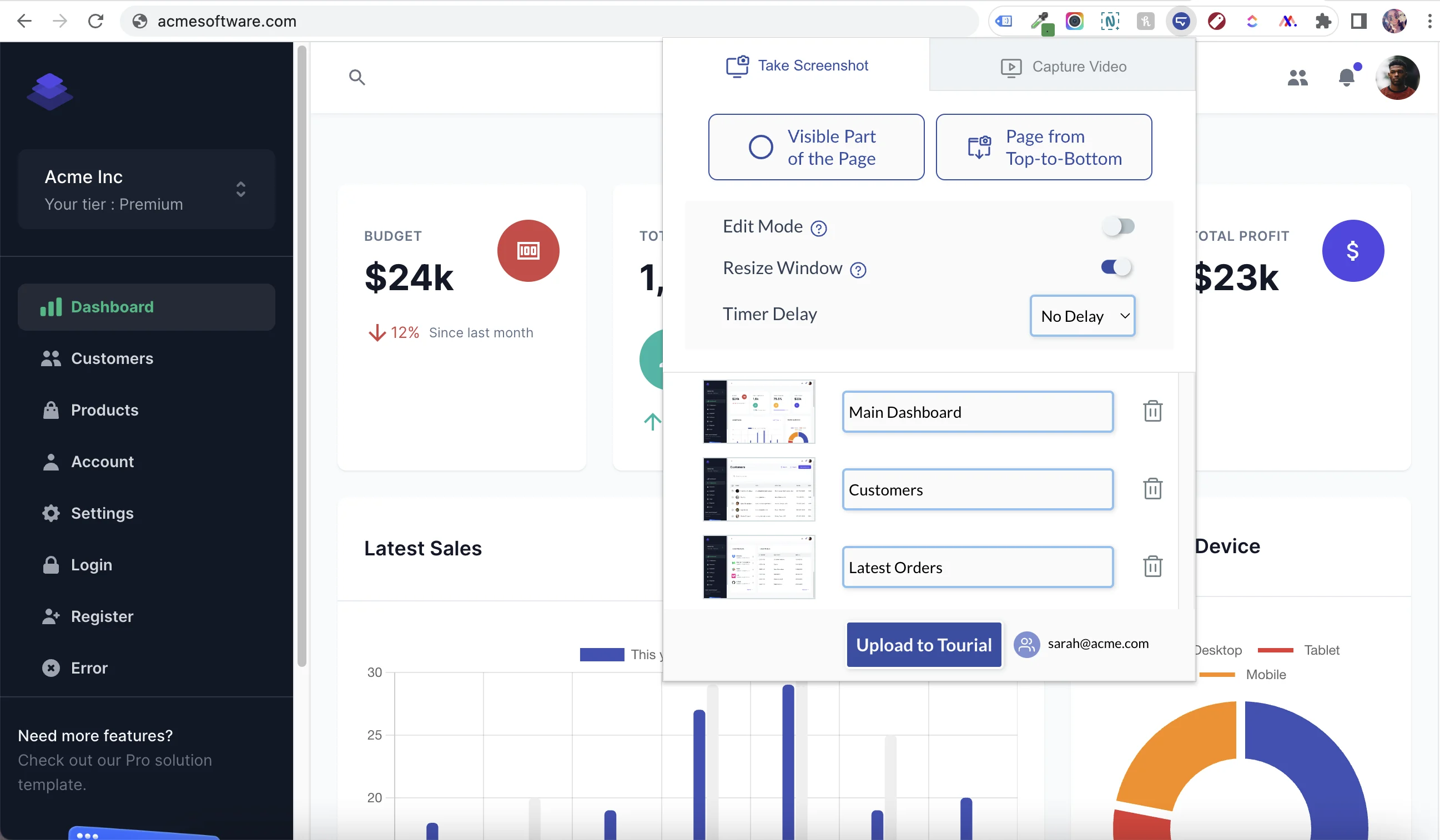This screenshot has width=1440, height=840.
Task: Click the Main Dashboard thumbnail
Action: pos(759,412)
